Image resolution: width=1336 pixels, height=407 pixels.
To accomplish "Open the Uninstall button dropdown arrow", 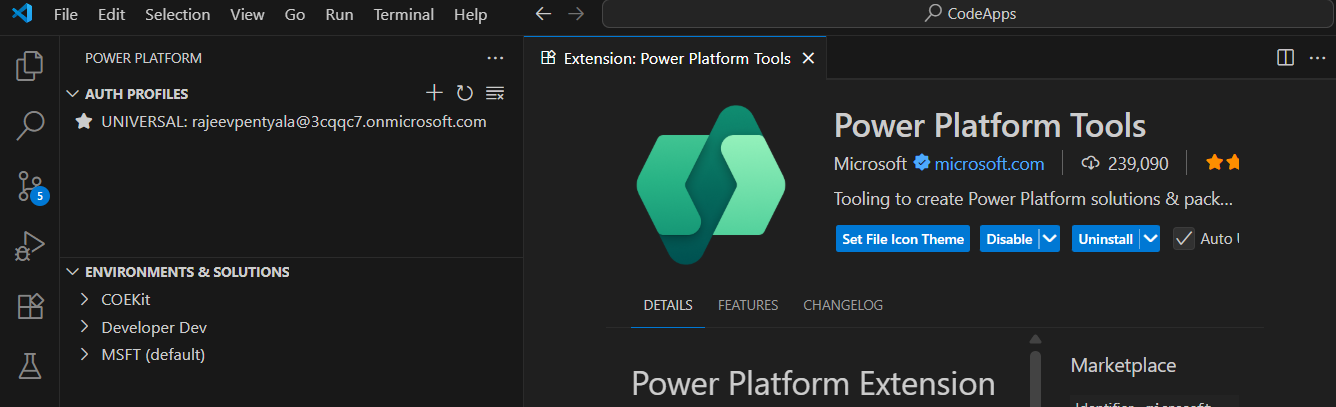I will point(1149,239).
